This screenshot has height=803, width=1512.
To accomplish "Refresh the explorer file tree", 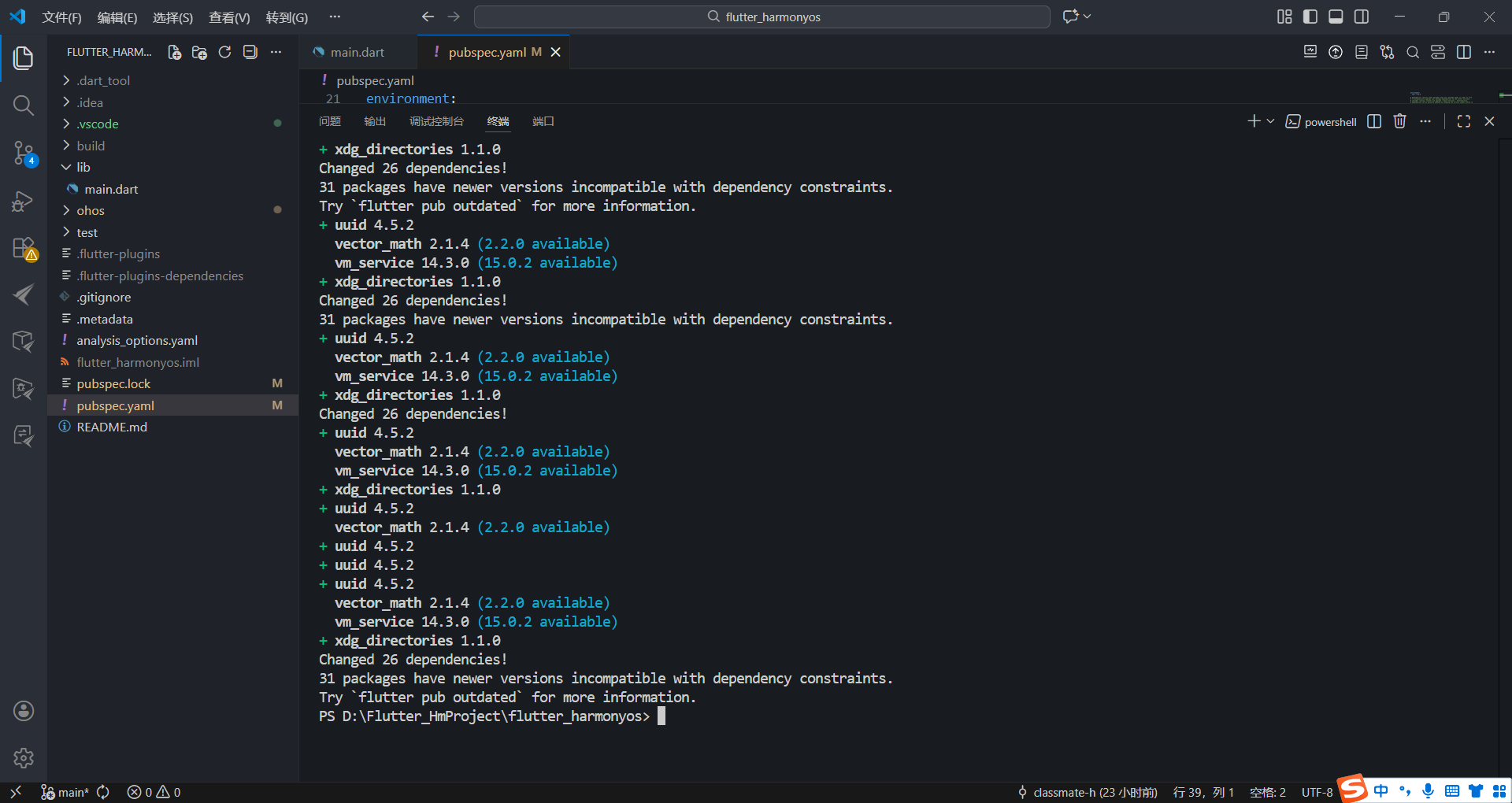I will [224, 52].
